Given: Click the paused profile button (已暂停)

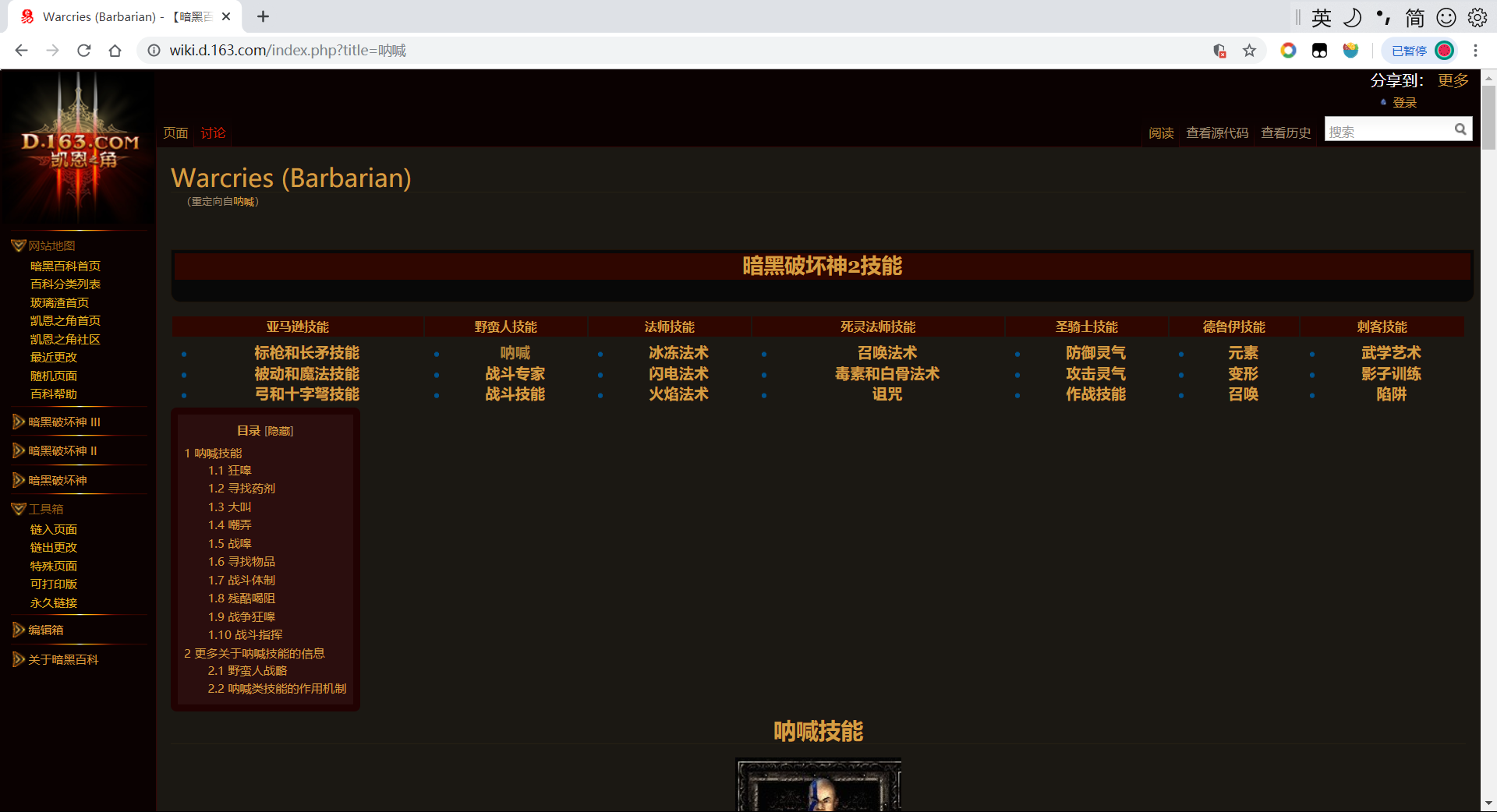Looking at the screenshot, I should (1421, 51).
